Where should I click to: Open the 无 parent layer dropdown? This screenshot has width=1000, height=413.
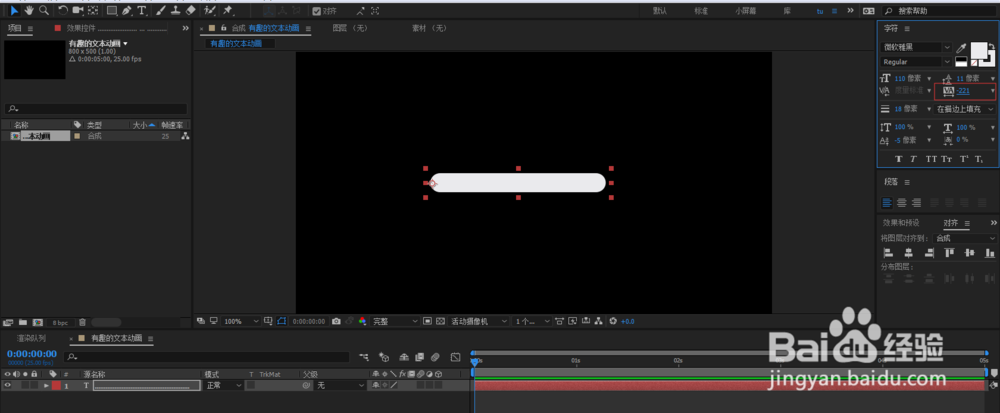[x=341, y=386]
